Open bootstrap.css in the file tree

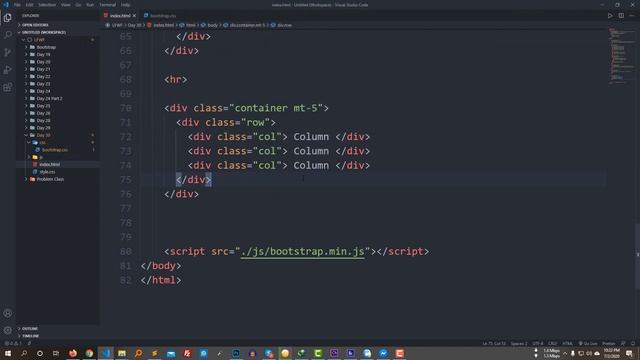point(57,150)
